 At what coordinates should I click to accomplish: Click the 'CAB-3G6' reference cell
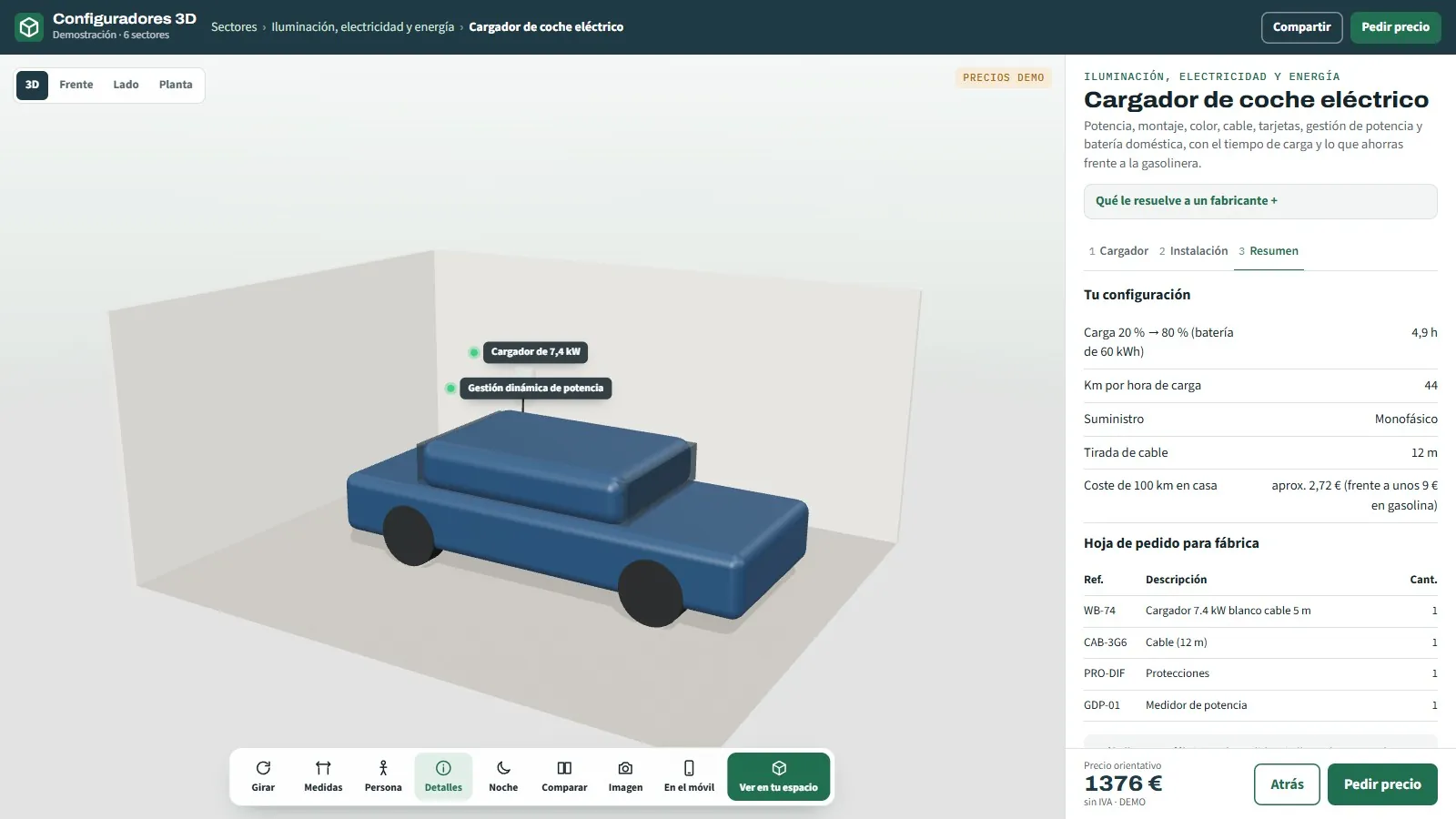[1105, 642]
